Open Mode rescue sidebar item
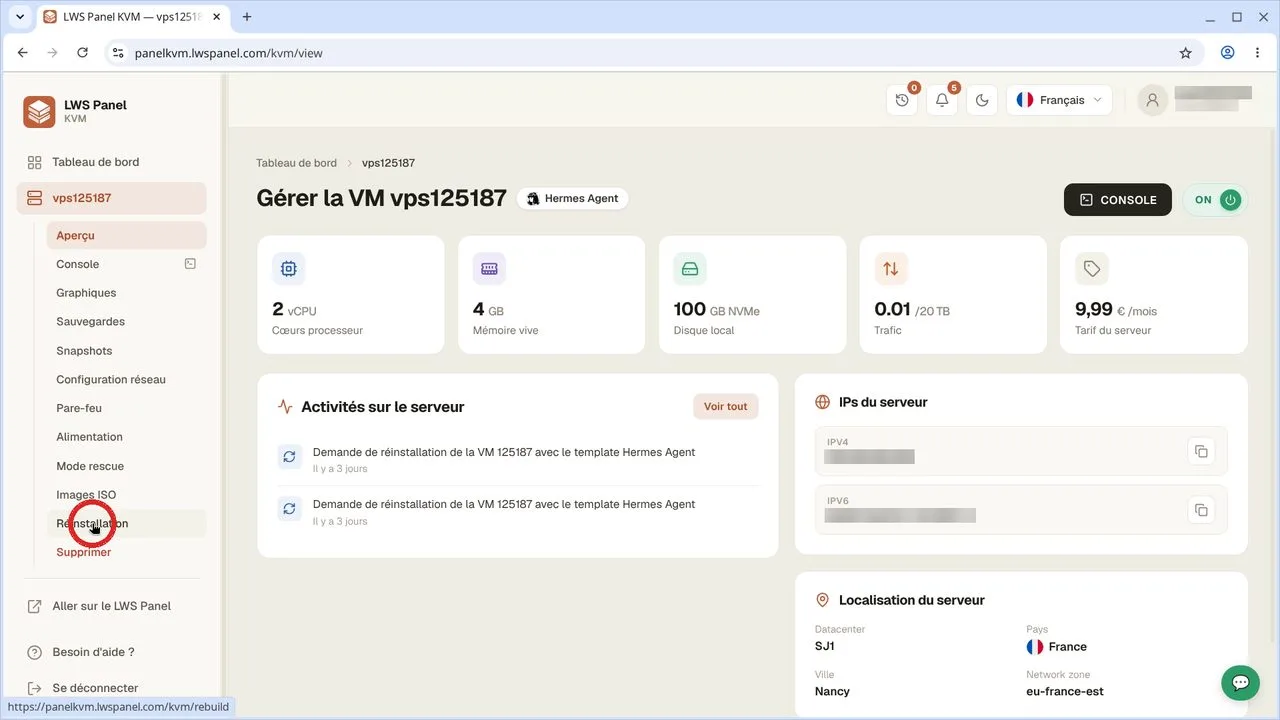1280x720 pixels. [126, 466]
